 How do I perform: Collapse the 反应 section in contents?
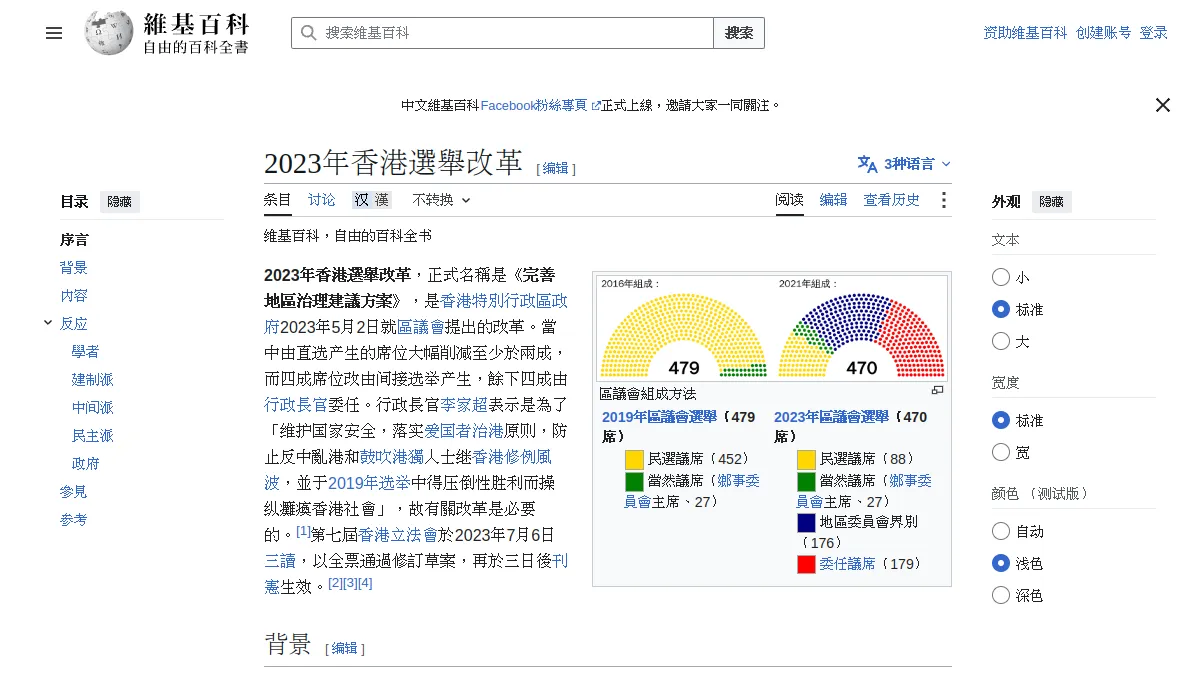point(48,323)
